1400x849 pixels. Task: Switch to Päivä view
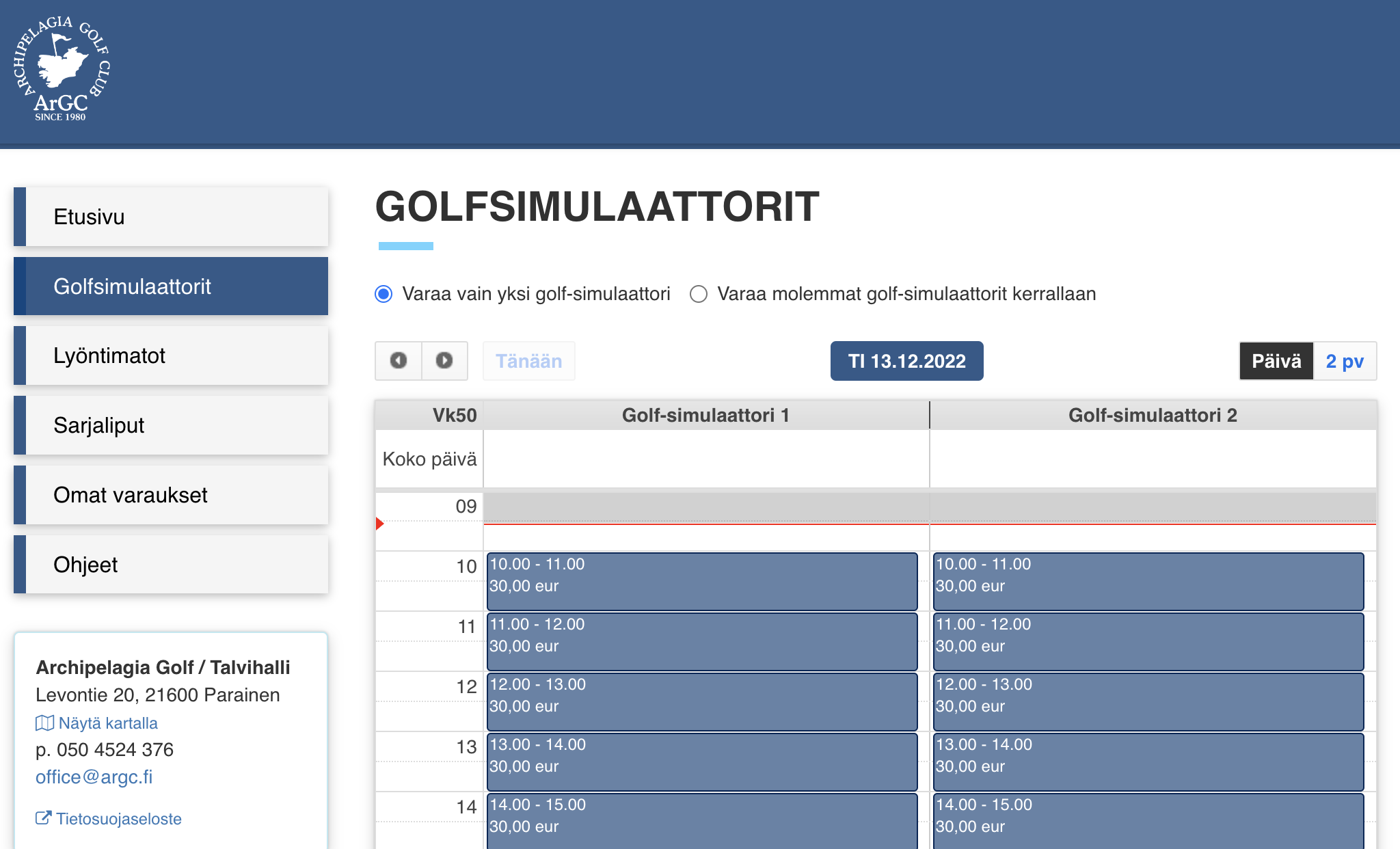point(1276,361)
